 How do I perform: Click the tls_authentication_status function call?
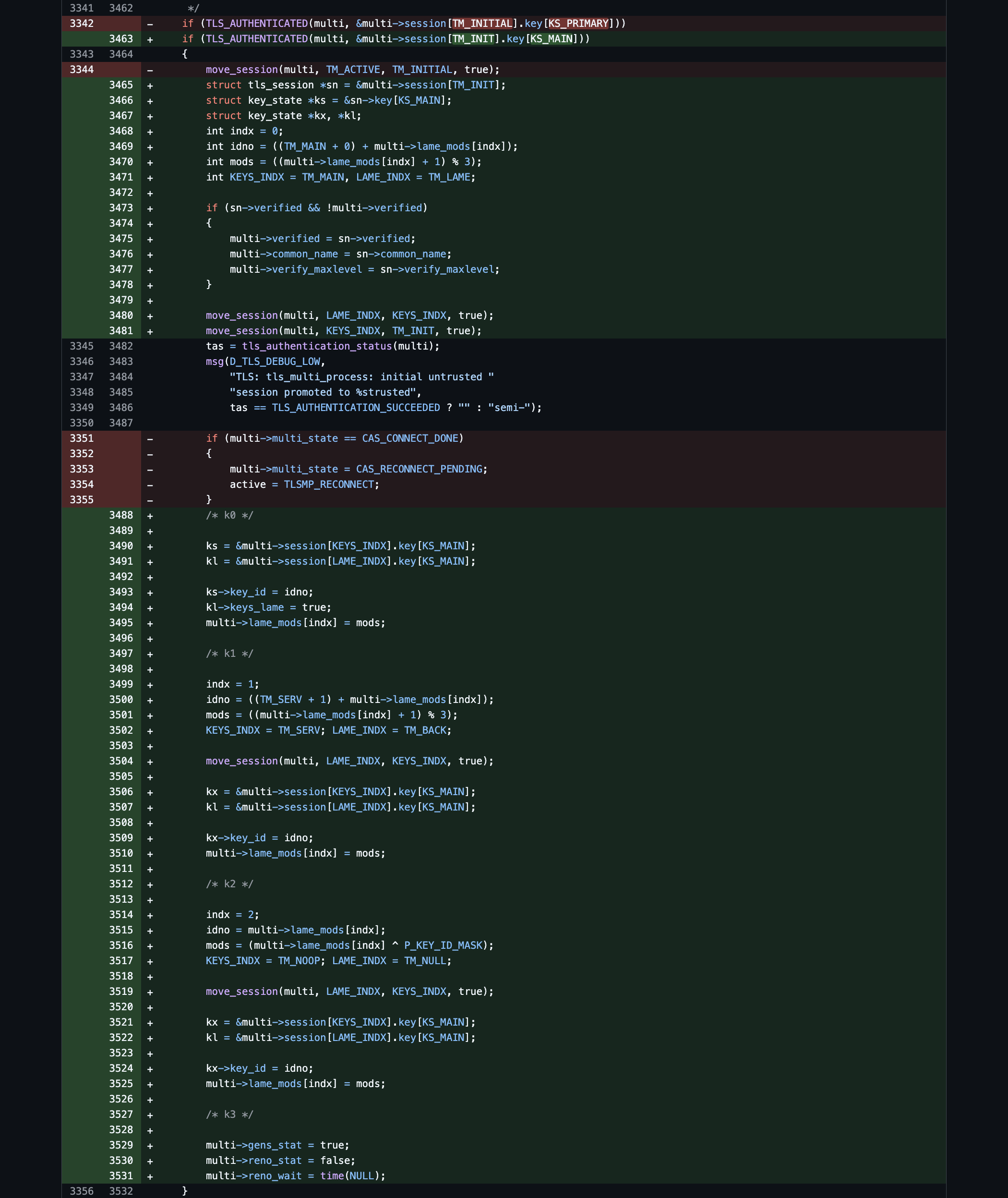point(317,346)
